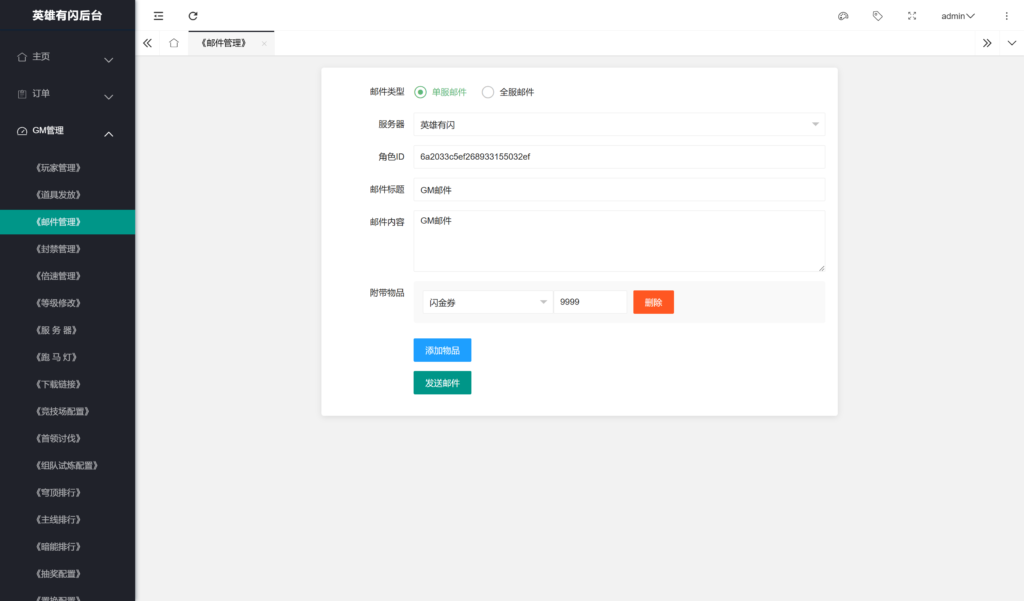Open the 服务器 dropdown showing 英雄有闪
1024x601 pixels.
click(619, 124)
